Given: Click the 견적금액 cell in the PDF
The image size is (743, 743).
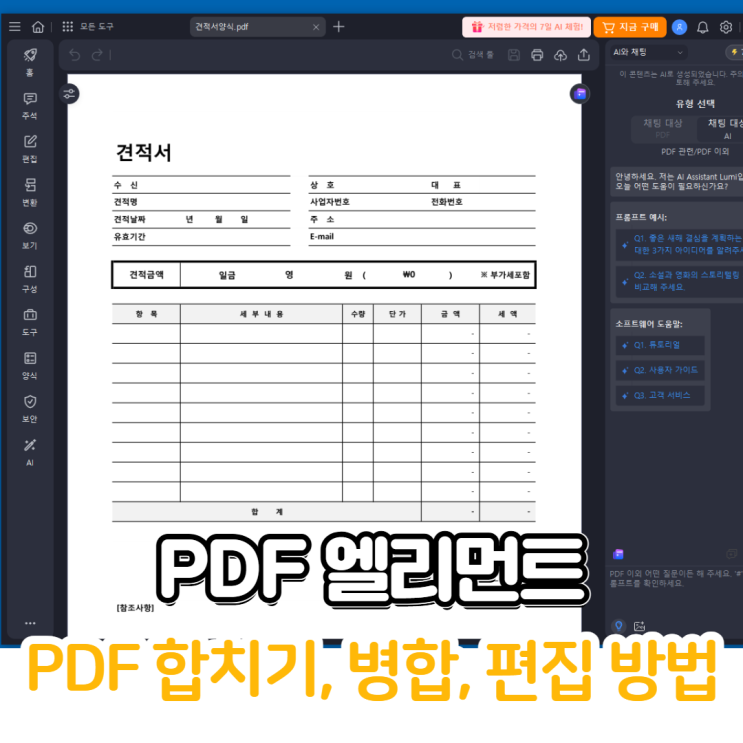Looking at the screenshot, I should point(146,275).
